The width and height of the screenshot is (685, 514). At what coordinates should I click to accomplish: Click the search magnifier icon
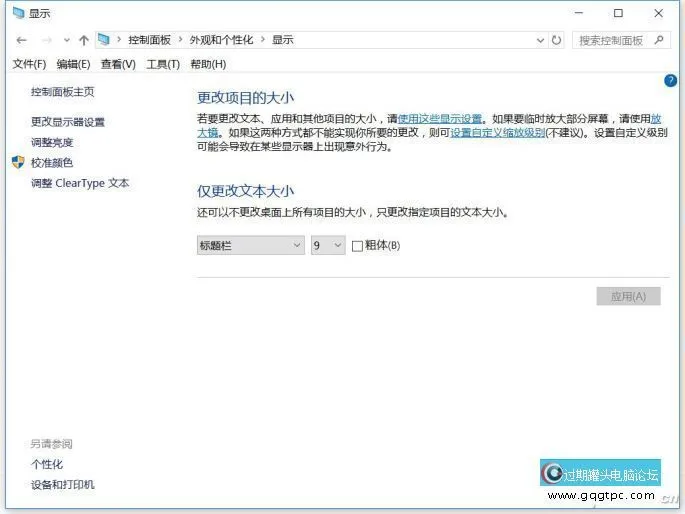[x=659, y=40]
